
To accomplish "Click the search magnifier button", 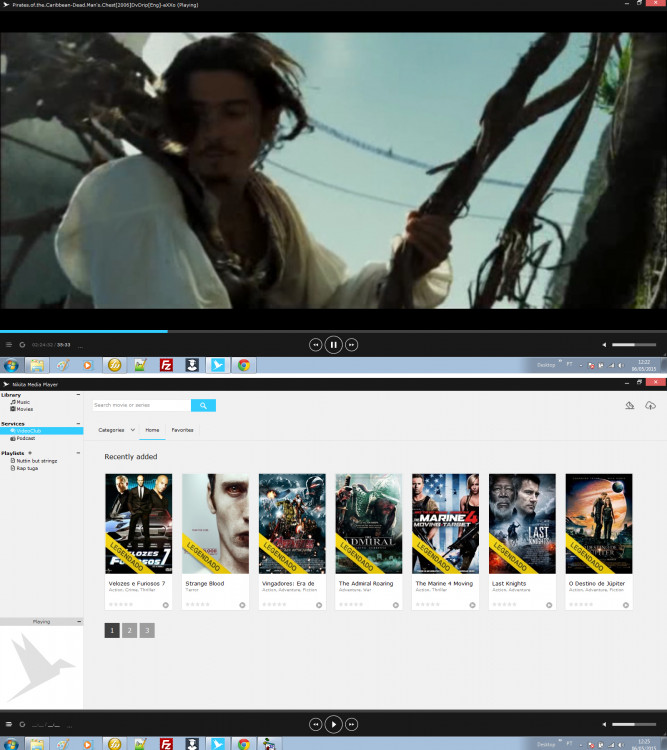I will coord(203,405).
